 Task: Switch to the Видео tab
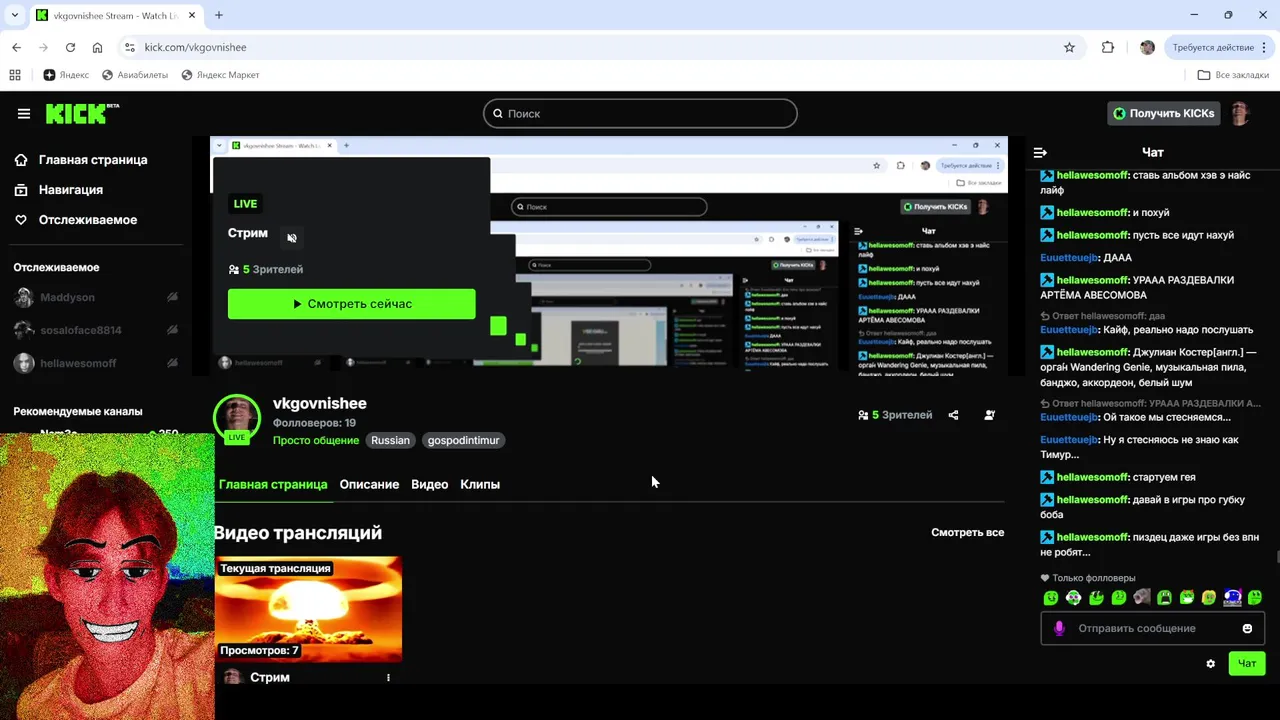pyautogui.click(x=430, y=484)
